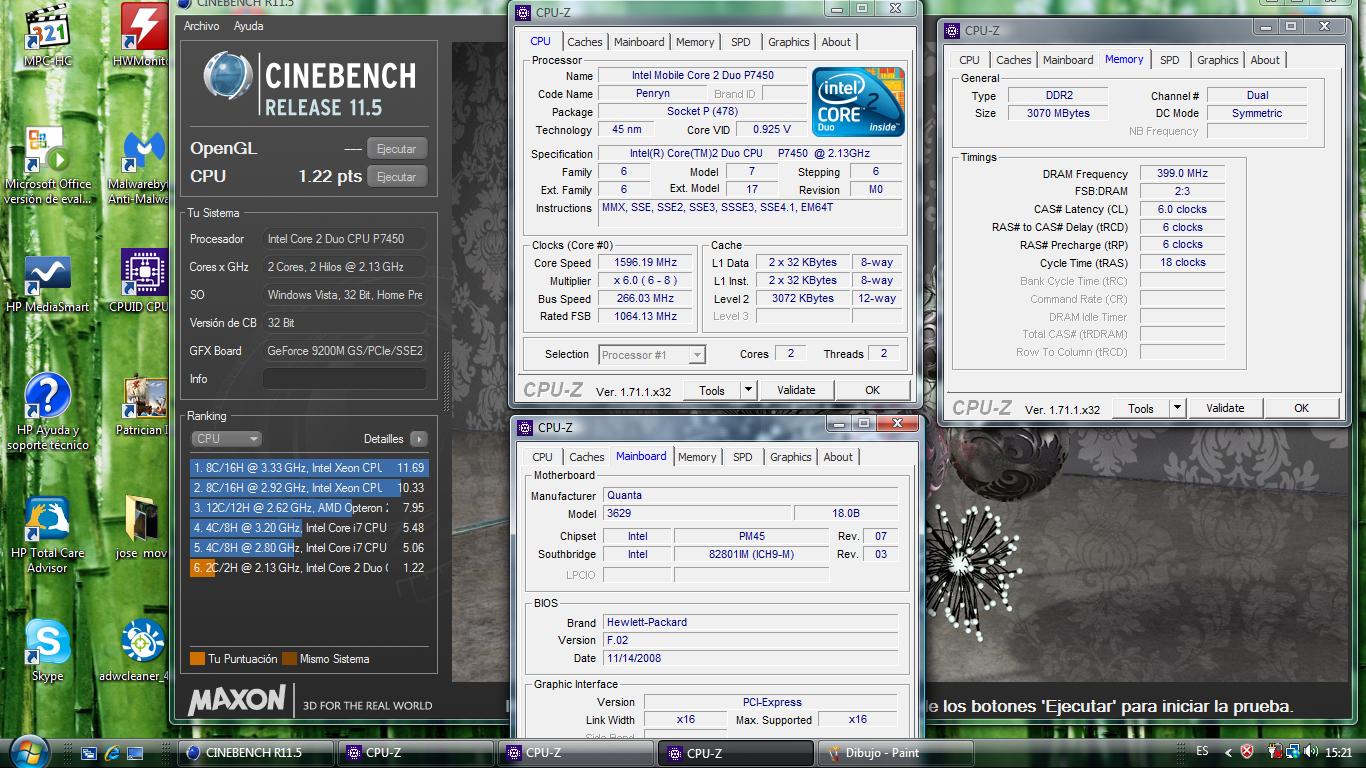Run the OpenGL test with Ejecutar
The width and height of the screenshot is (1366, 768).
(x=397, y=149)
